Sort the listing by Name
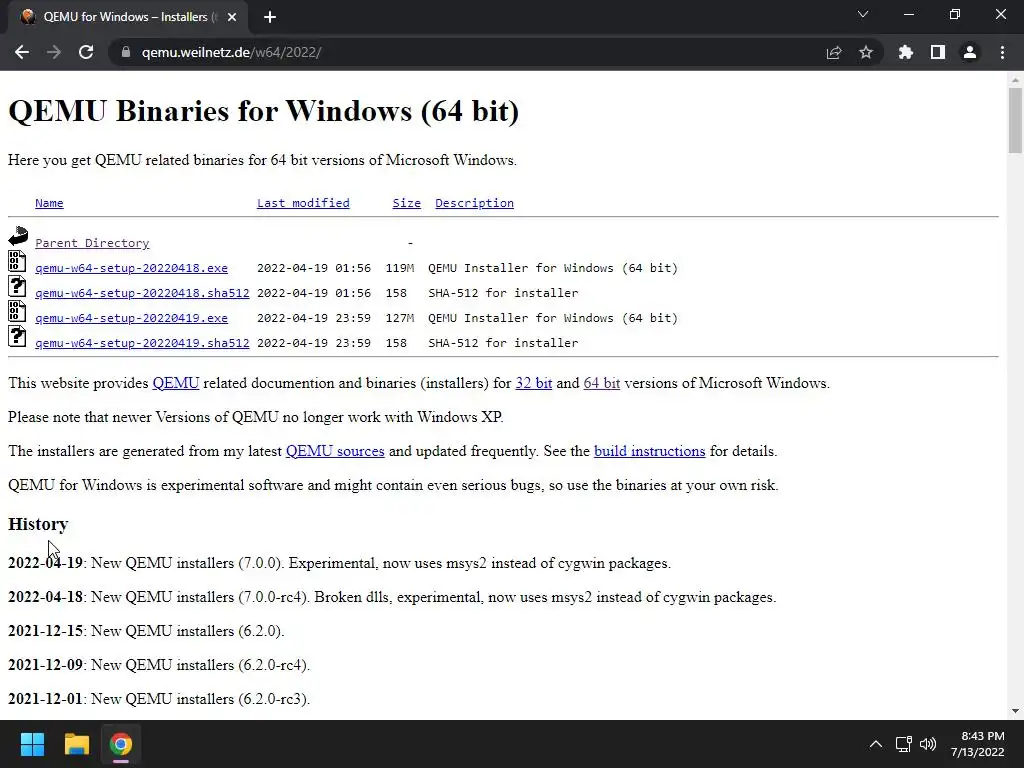Image resolution: width=1024 pixels, height=768 pixels. coord(49,203)
